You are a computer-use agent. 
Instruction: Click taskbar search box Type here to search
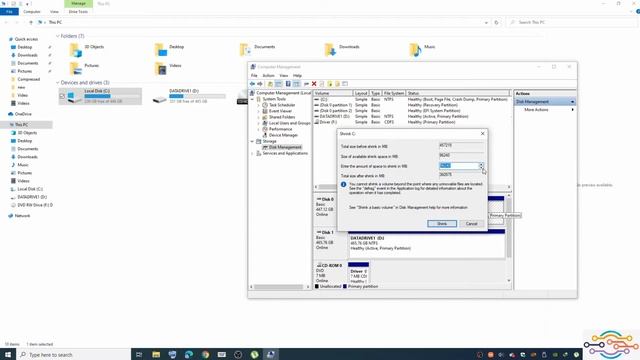[x=73, y=354]
